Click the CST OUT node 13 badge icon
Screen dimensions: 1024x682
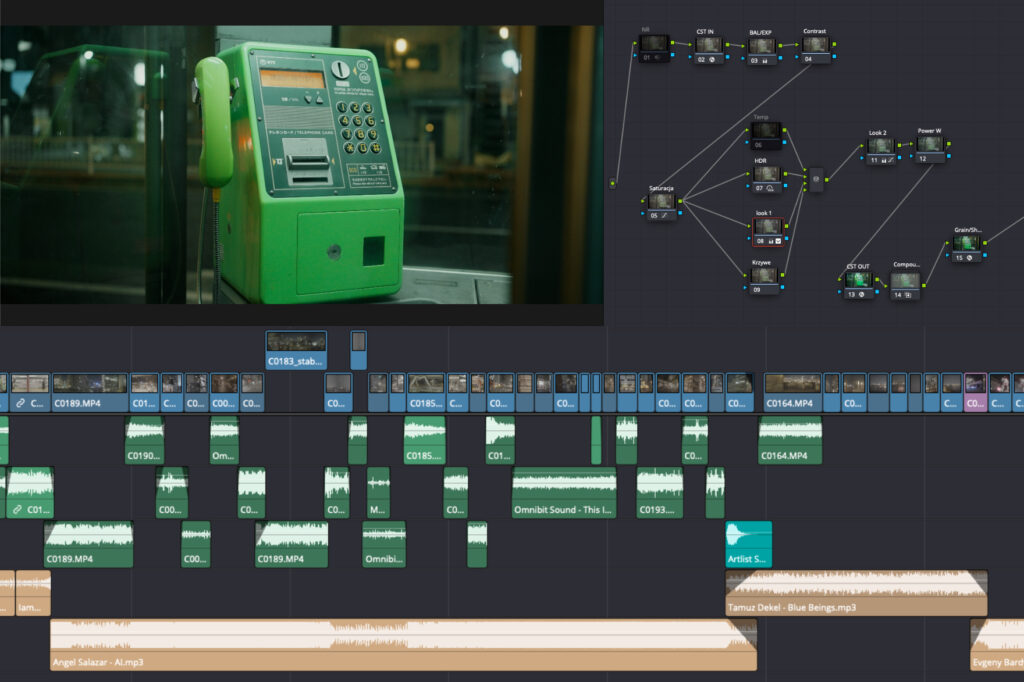(x=863, y=295)
